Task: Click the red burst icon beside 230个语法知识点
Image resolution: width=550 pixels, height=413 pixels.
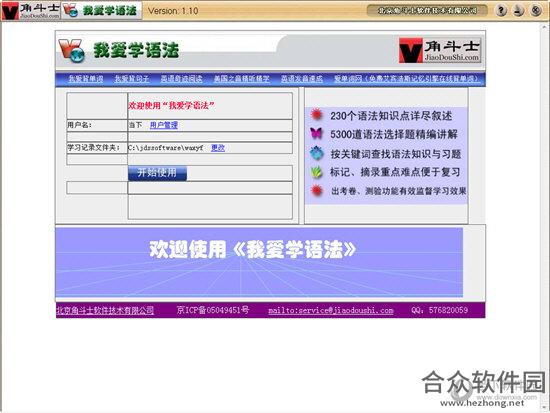Action: 317,115
